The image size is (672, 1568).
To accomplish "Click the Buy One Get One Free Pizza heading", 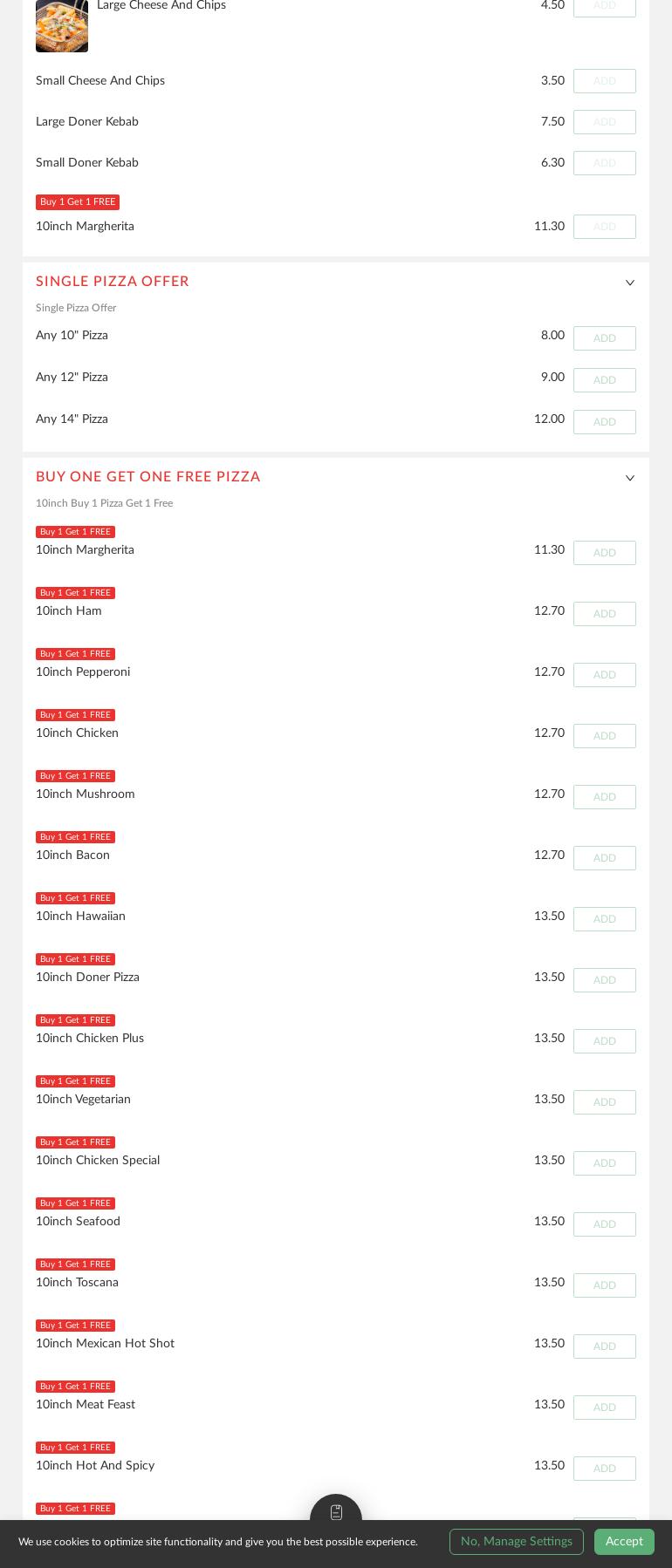I will [x=148, y=477].
